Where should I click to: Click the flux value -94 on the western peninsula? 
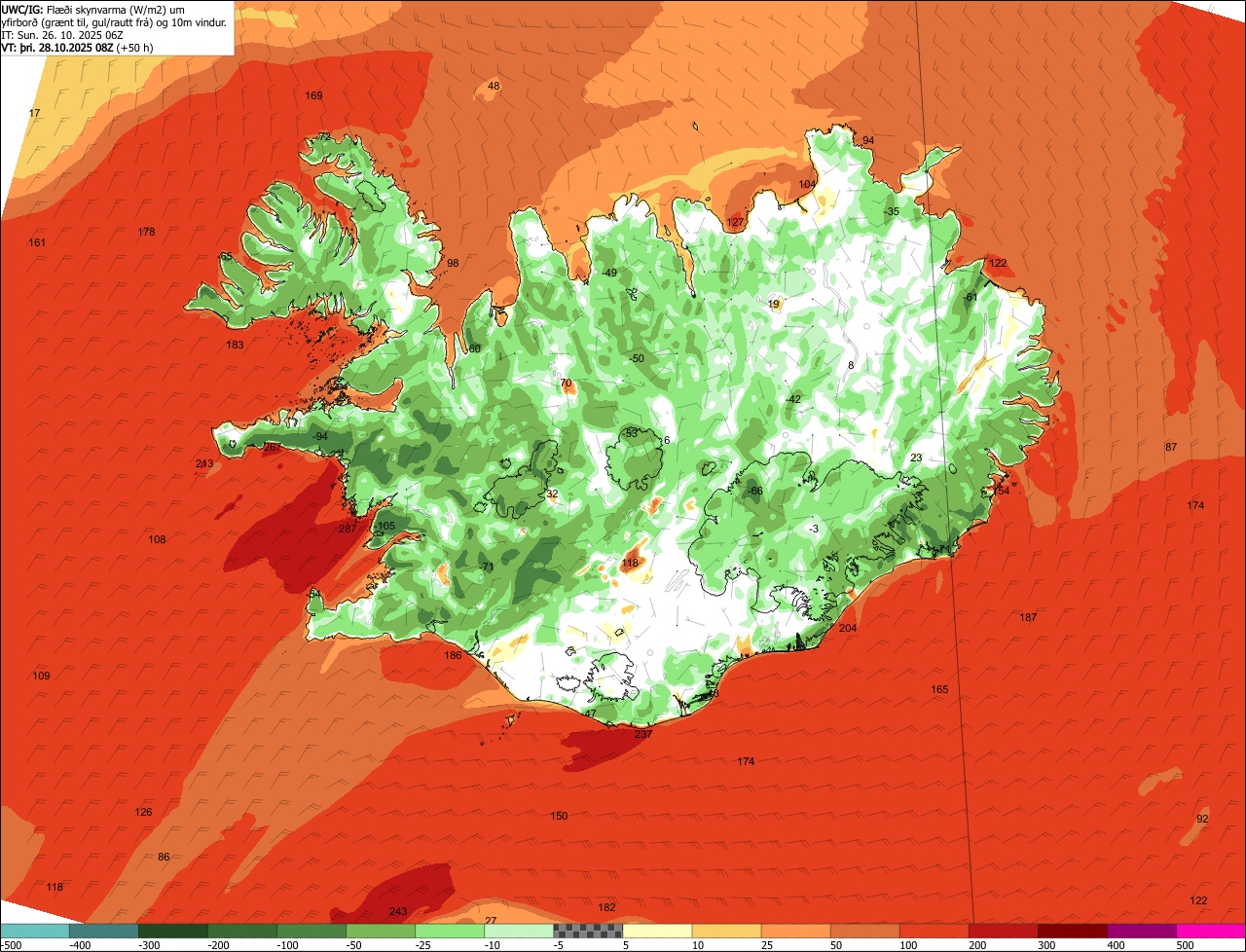click(x=319, y=436)
